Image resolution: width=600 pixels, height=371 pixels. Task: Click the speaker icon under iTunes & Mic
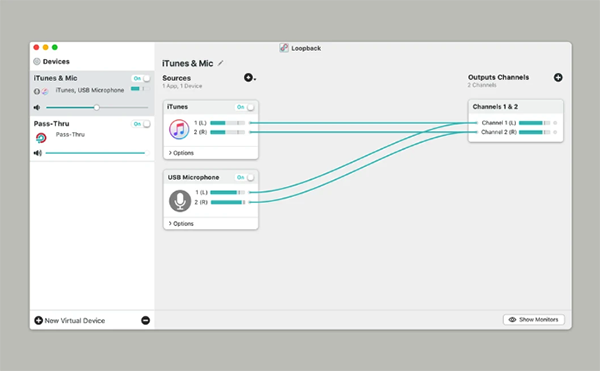click(x=37, y=107)
